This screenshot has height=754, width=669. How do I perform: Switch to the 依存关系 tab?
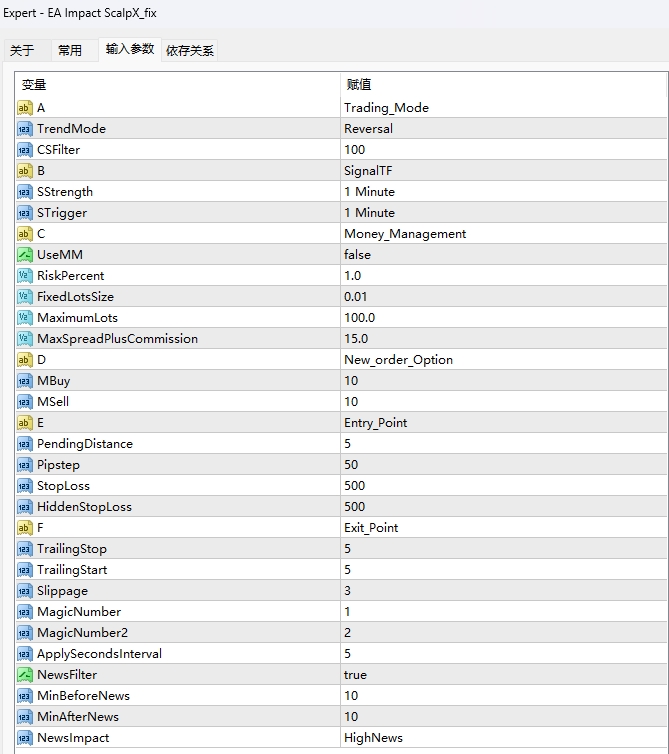(x=190, y=50)
